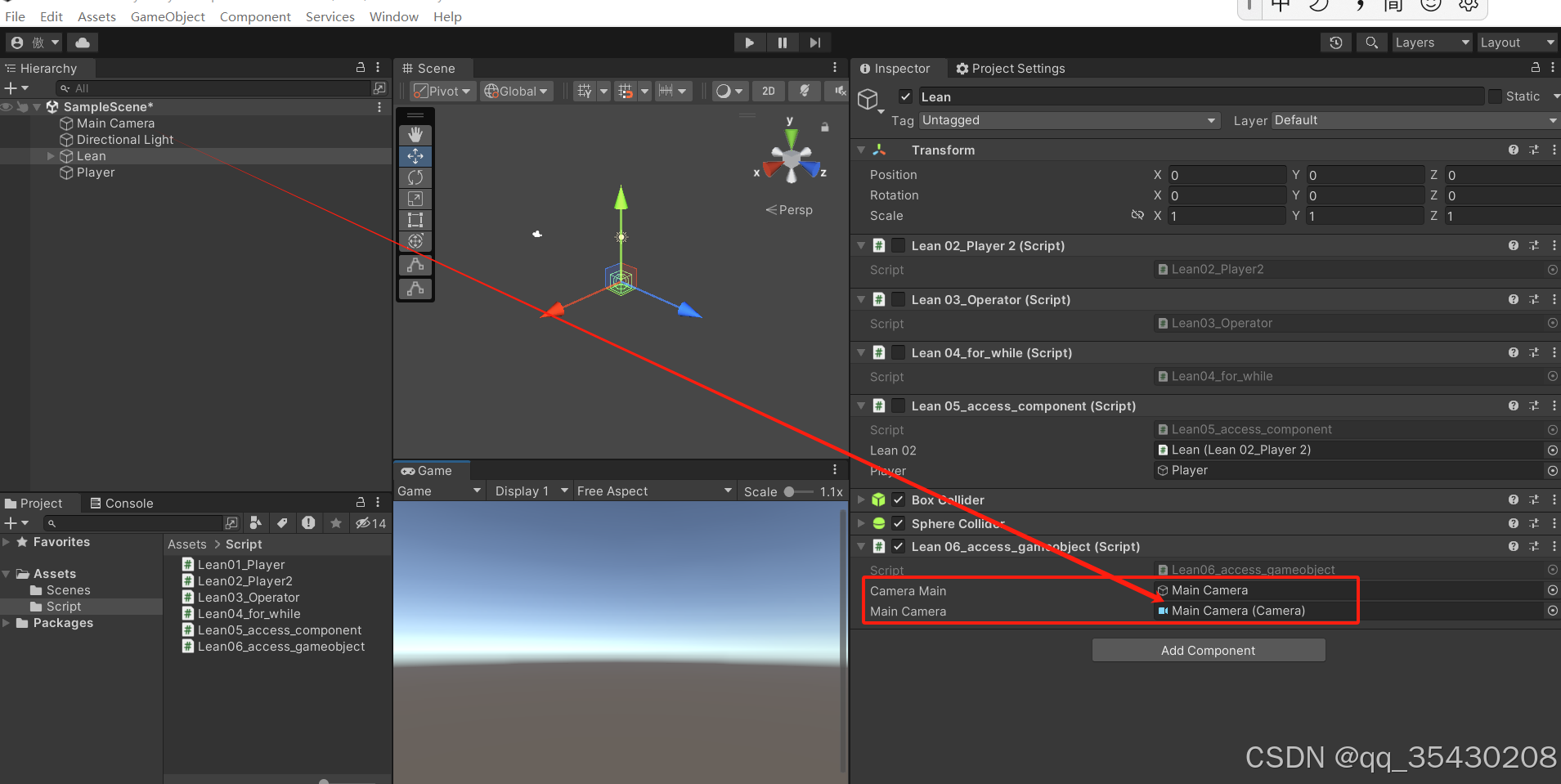Open the Tag dropdown
Image resolution: width=1561 pixels, height=784 pixels.
coord(1070,120)
